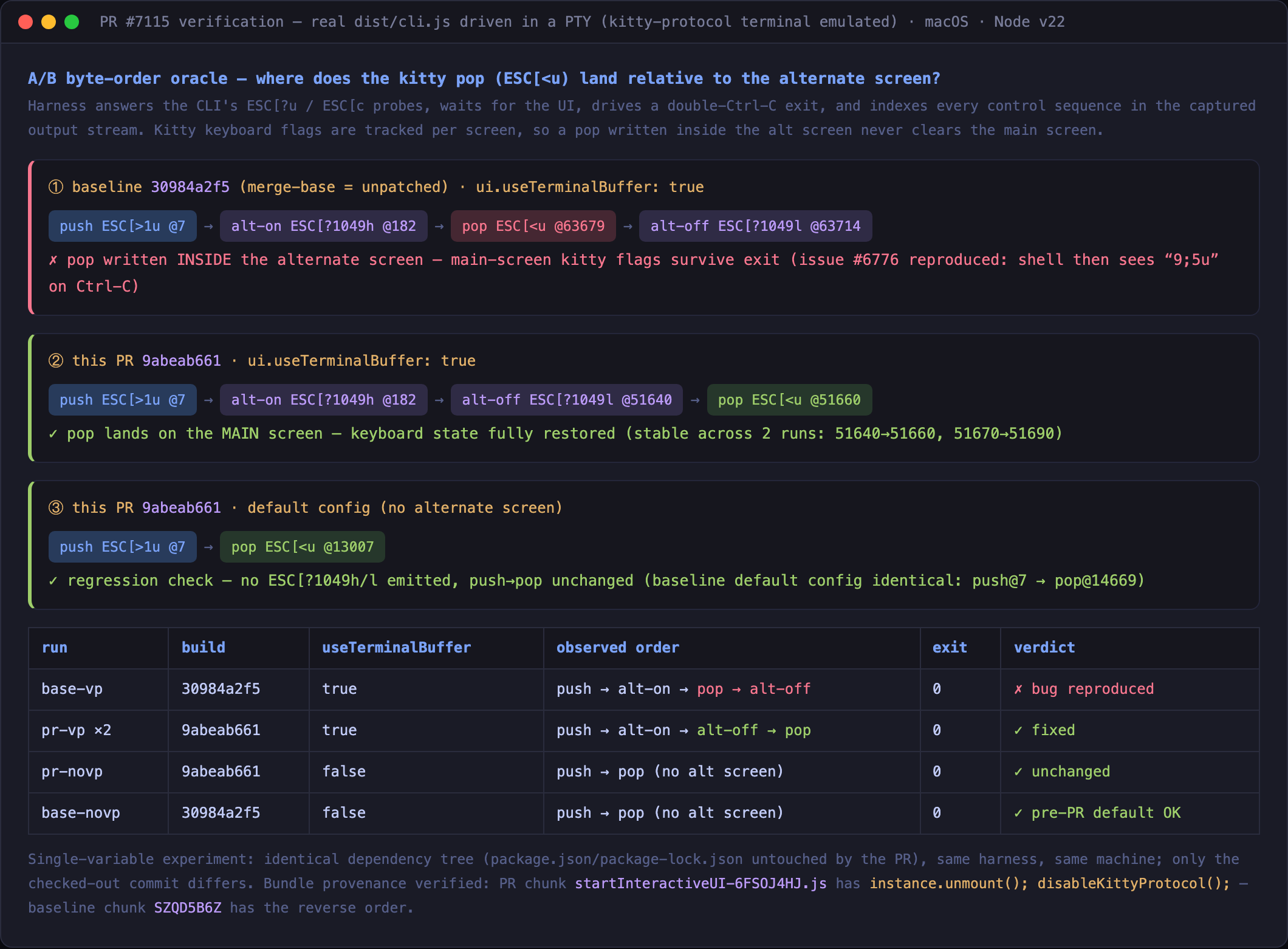
Task: Click the 'pop lands on the MAIN screen' message
Action: tap(555, 434)
